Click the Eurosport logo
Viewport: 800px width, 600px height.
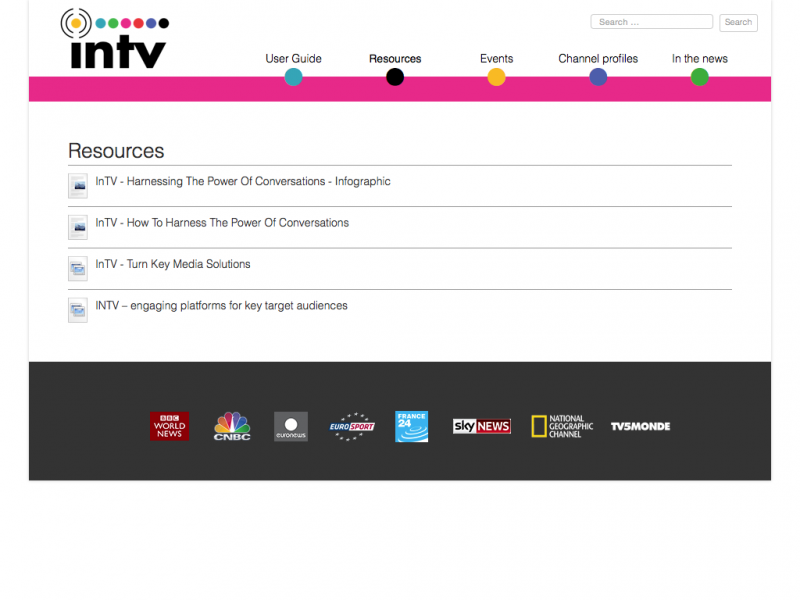tap(352, 427)
